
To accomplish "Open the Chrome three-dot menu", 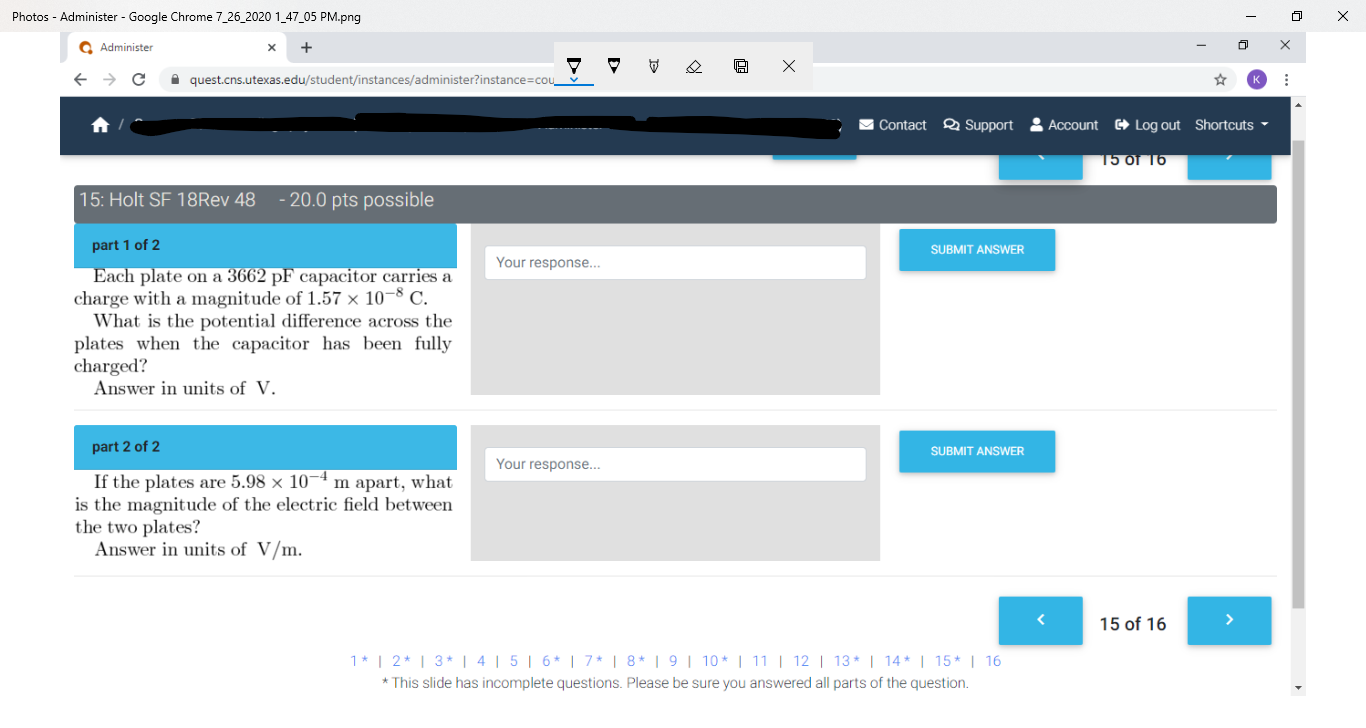I will pyautogui.click(x=1286, y=79).
